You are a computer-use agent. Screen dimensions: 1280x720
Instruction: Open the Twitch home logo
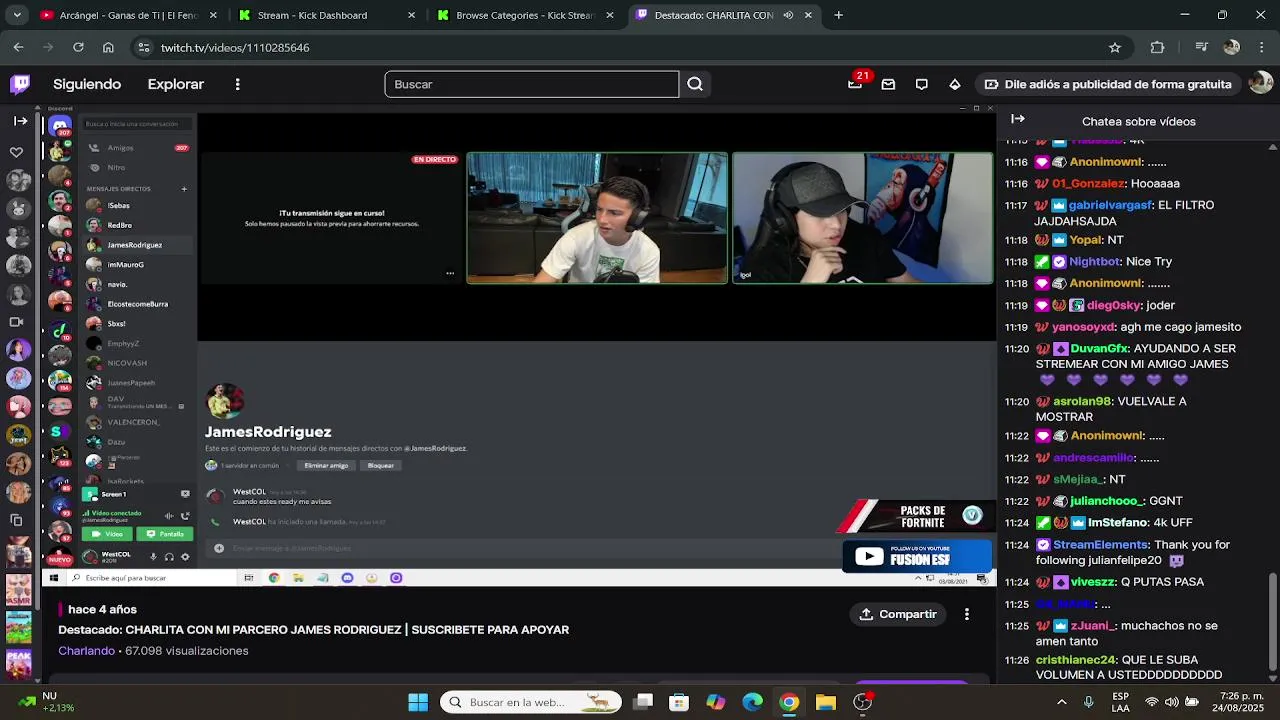(20, 84)
